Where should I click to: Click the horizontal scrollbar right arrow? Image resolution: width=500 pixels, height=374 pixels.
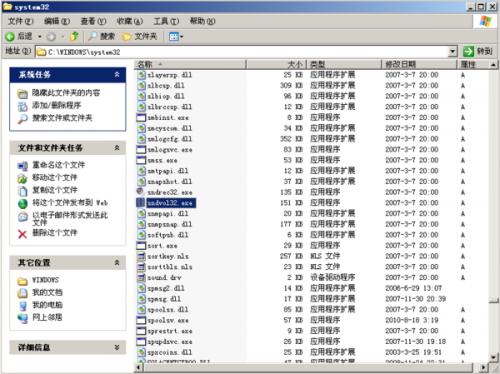pyautogui.click(x=483, y=367)
